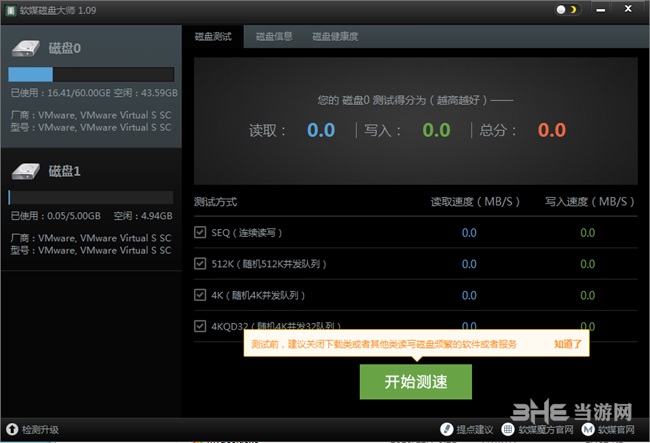Select the 磁盘0 drive icon

pos(25,48)
